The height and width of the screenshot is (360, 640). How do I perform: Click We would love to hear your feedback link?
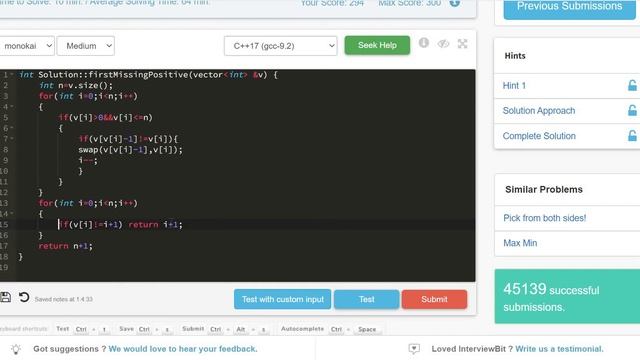click(183, 349)
